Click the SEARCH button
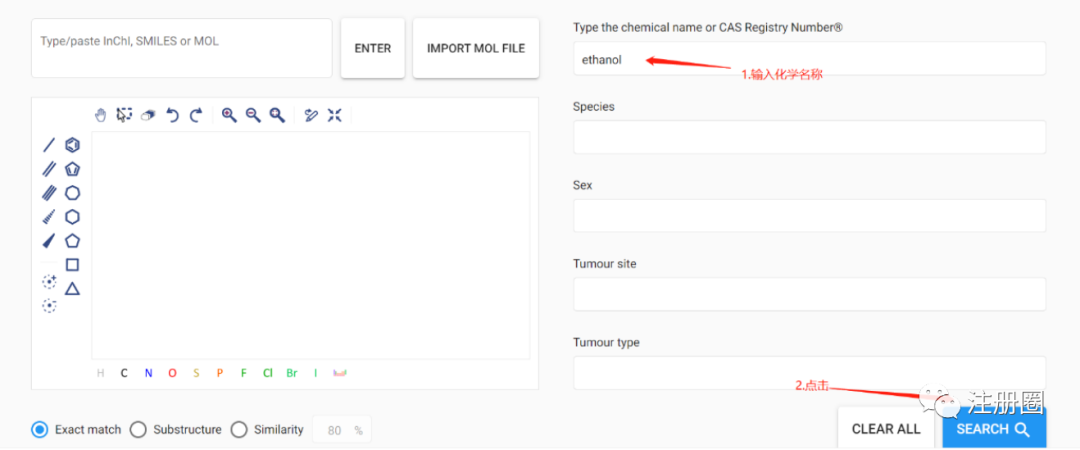1080x450 pixels. click(x=994, y=429)
